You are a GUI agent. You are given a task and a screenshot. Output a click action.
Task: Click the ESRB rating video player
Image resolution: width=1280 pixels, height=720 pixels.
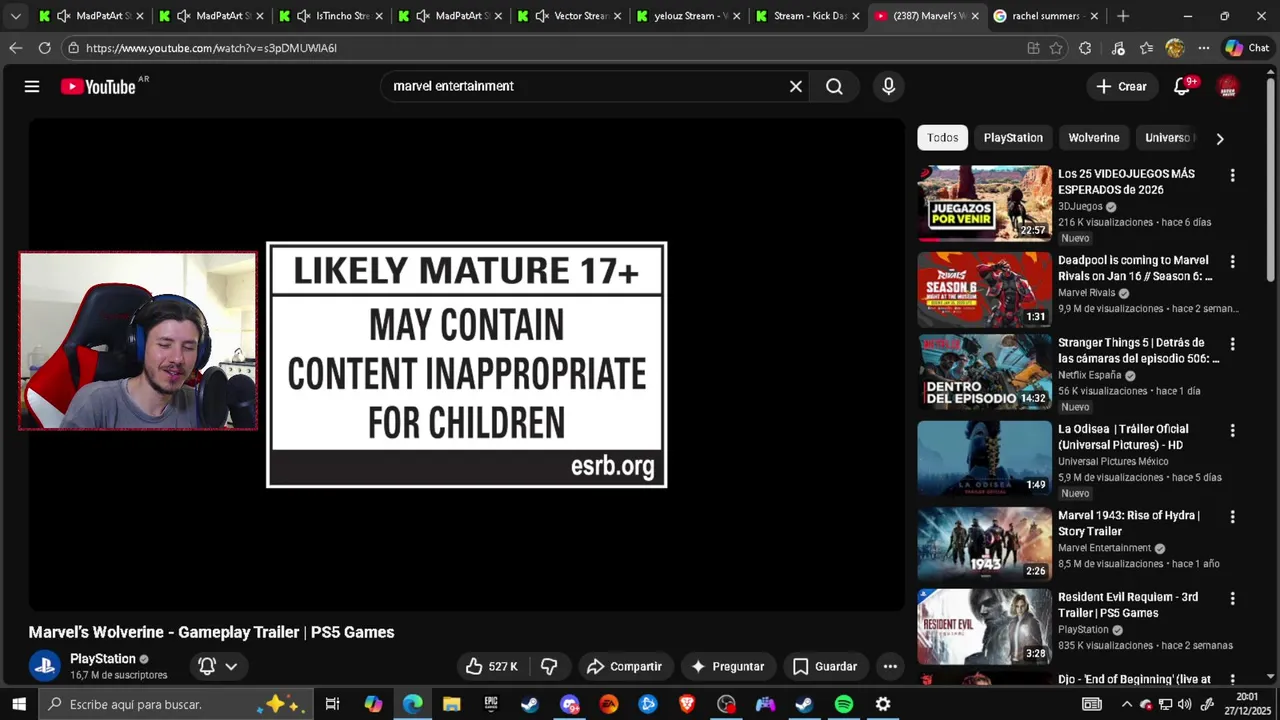pyautogui.click(x=466, y=365)
